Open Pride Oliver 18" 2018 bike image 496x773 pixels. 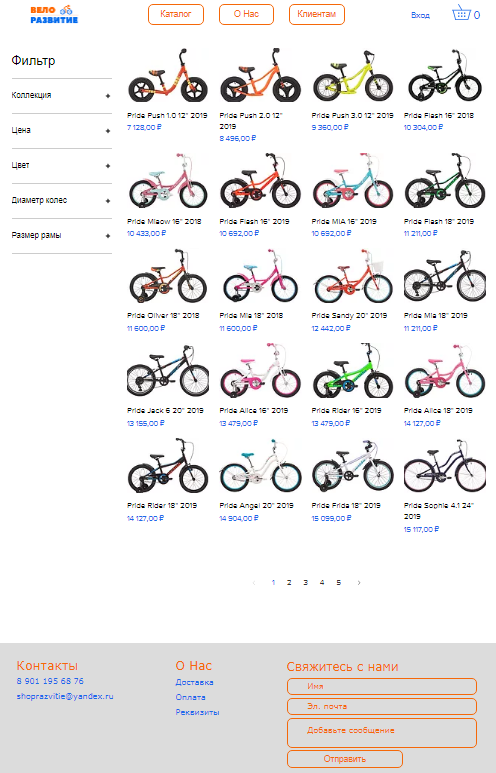click(x=168, y=276)
